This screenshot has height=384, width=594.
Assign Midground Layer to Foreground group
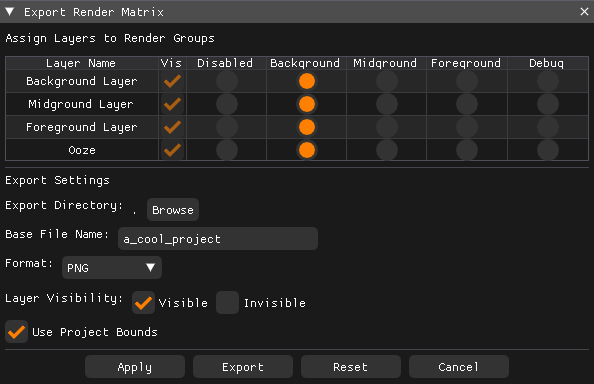click(x=467, y=104)
